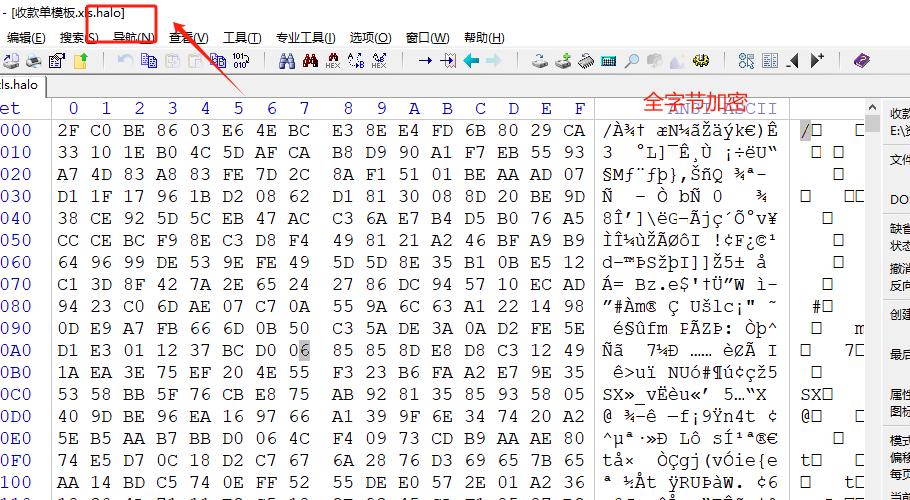Screen dimensions: 910x500
Task: Open the purple Help book icon
Action: click(861, 61)
